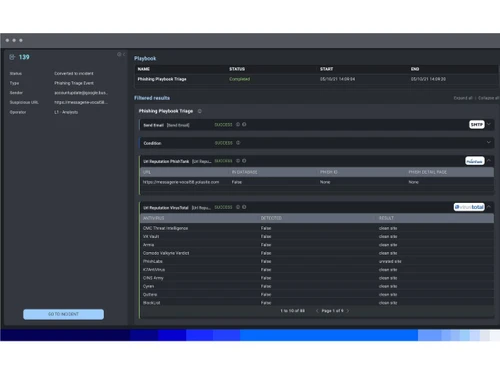Select the Quttera antivirus row
This screenshot has height=375, width=500.
317,295
